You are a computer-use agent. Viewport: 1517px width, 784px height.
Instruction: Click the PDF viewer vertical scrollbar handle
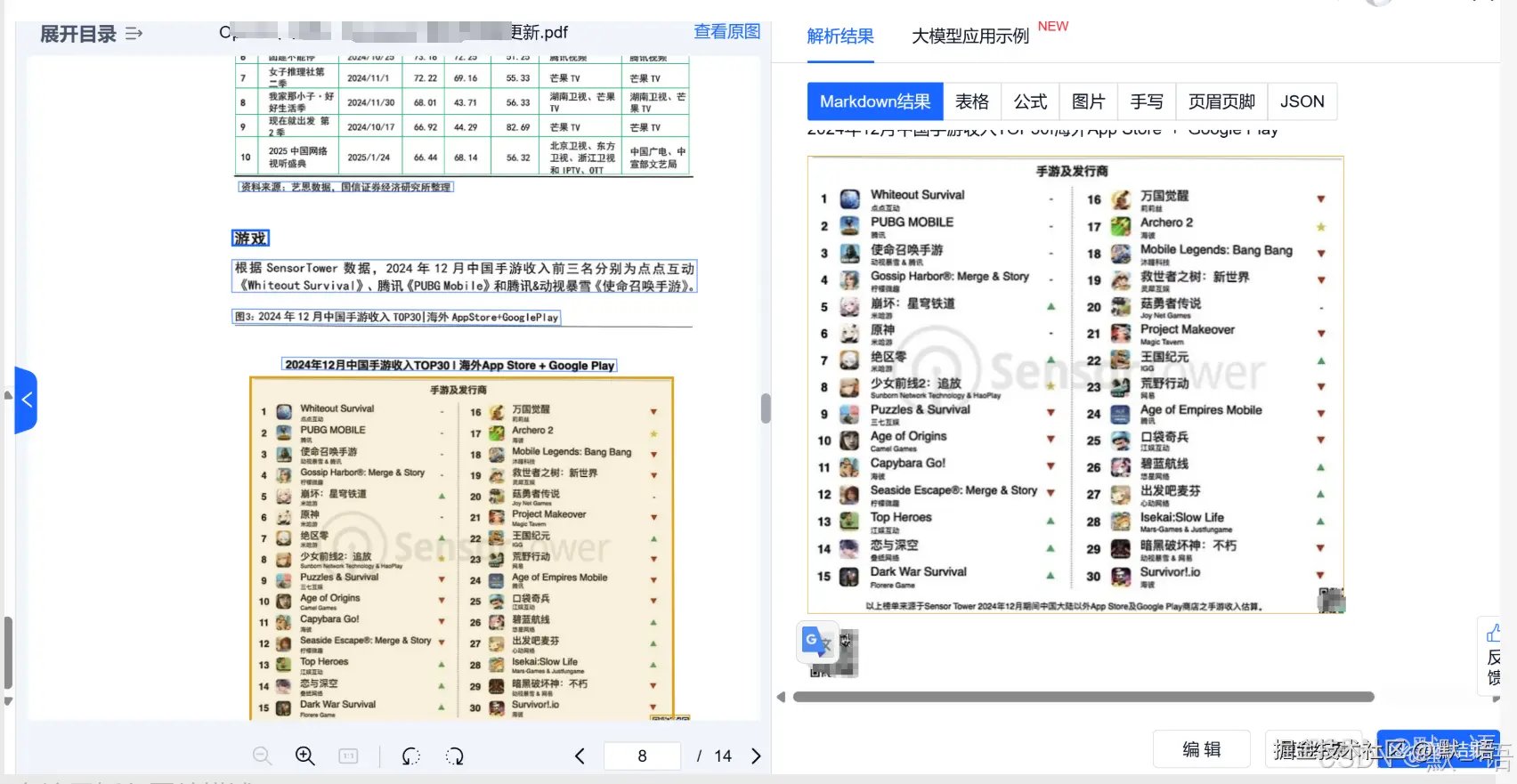click(766, 408)
